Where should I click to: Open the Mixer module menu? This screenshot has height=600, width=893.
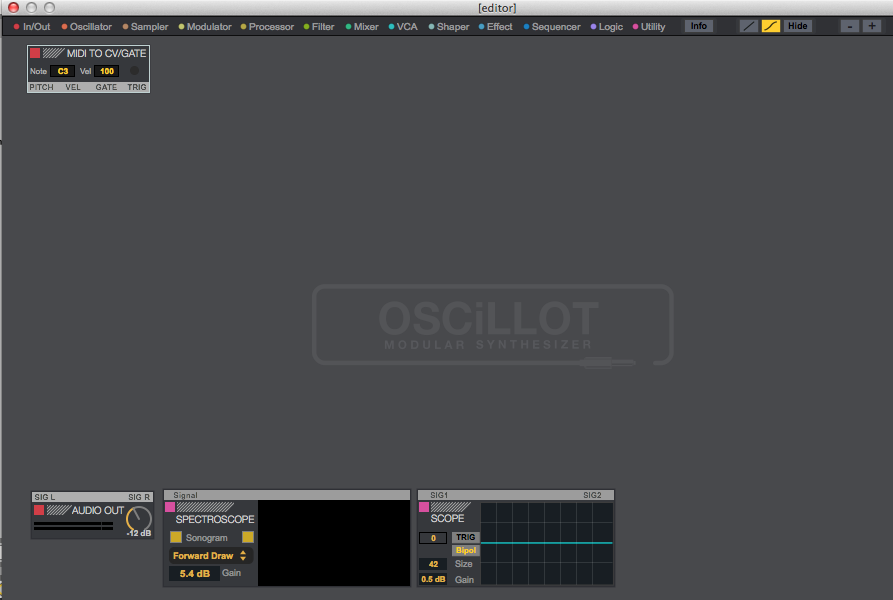(362, 27)
